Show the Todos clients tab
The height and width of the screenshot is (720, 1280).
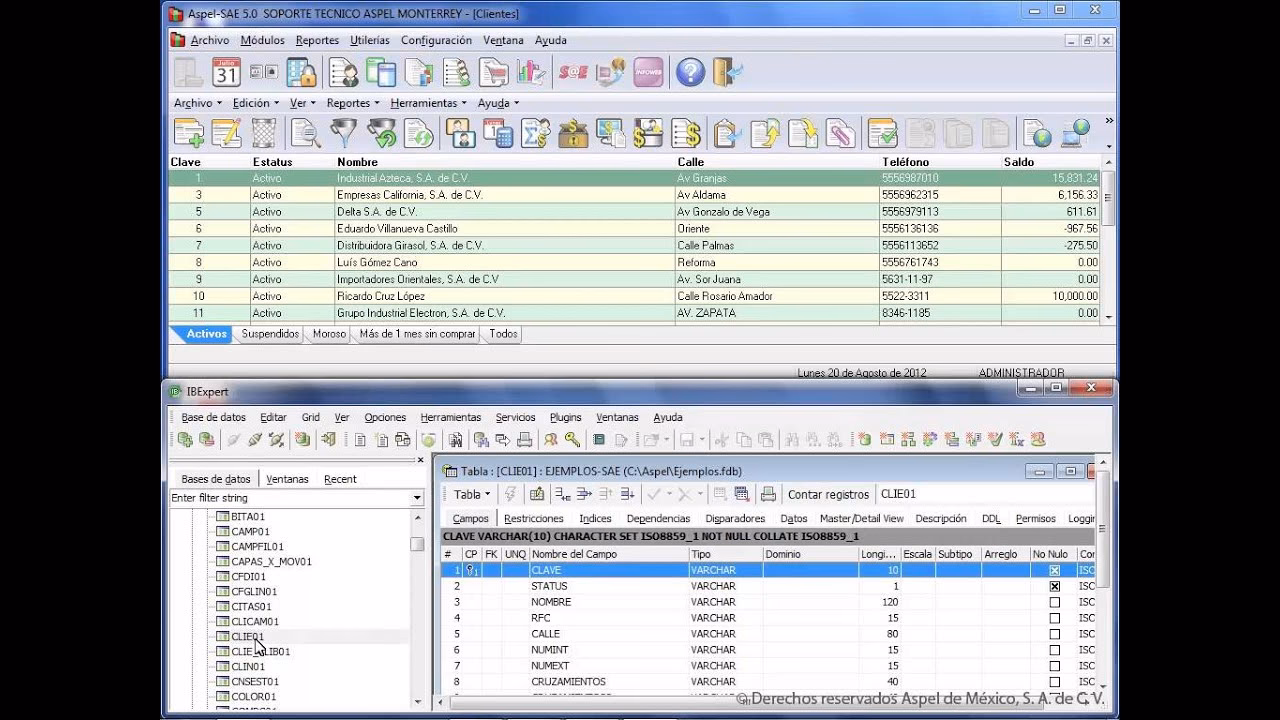[503, 334]
